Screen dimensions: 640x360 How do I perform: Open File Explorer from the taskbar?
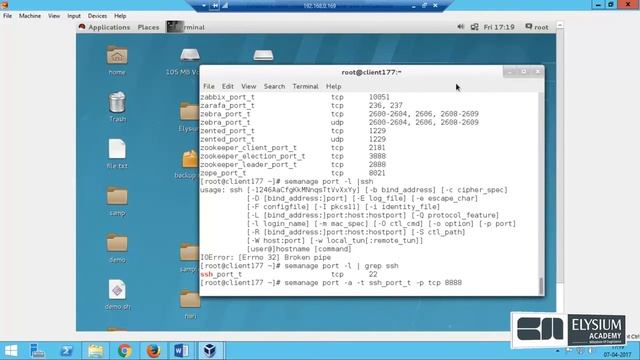pos(96,351)
